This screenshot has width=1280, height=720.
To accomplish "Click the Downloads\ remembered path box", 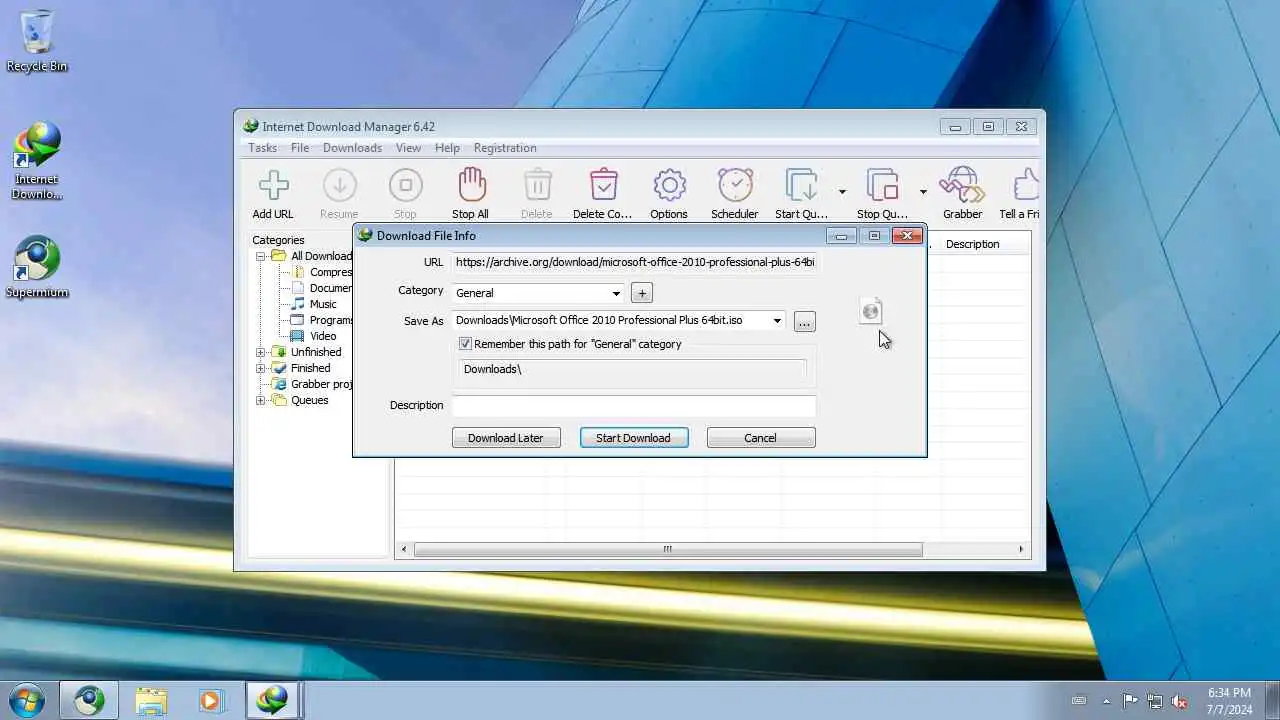I will (x=633, y=369).
